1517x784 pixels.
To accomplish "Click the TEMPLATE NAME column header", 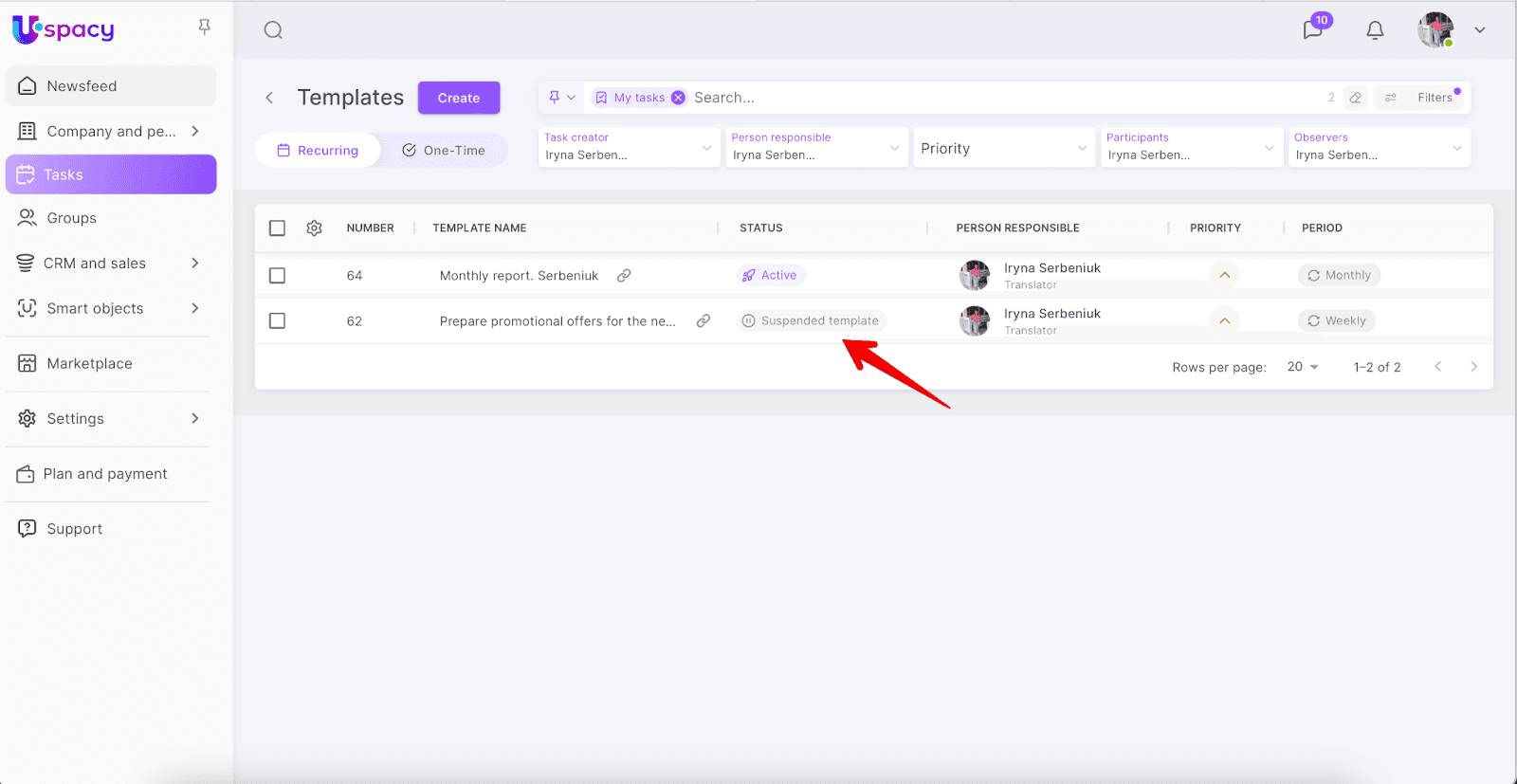I will coord(480,228).
